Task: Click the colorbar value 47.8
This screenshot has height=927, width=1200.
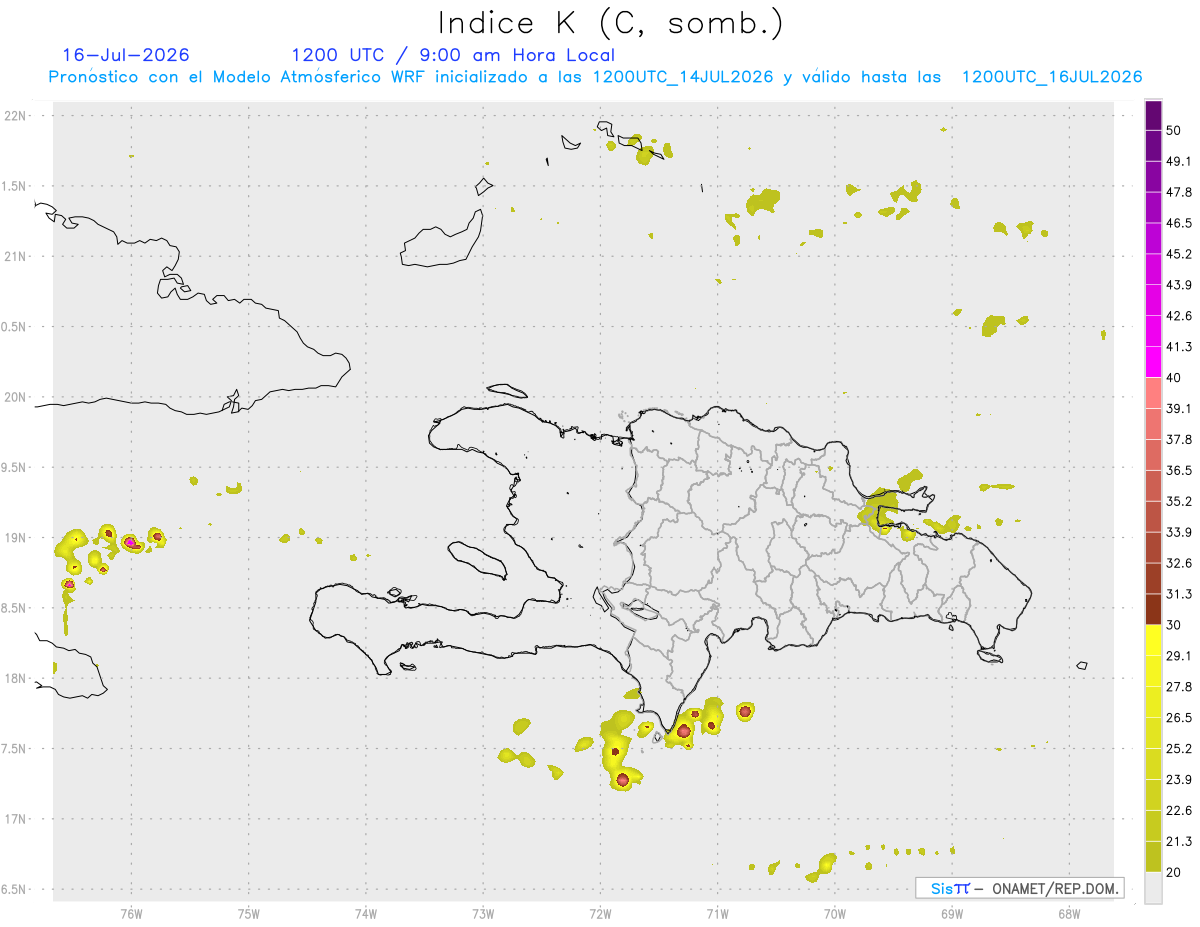Action: (1179, 192)
